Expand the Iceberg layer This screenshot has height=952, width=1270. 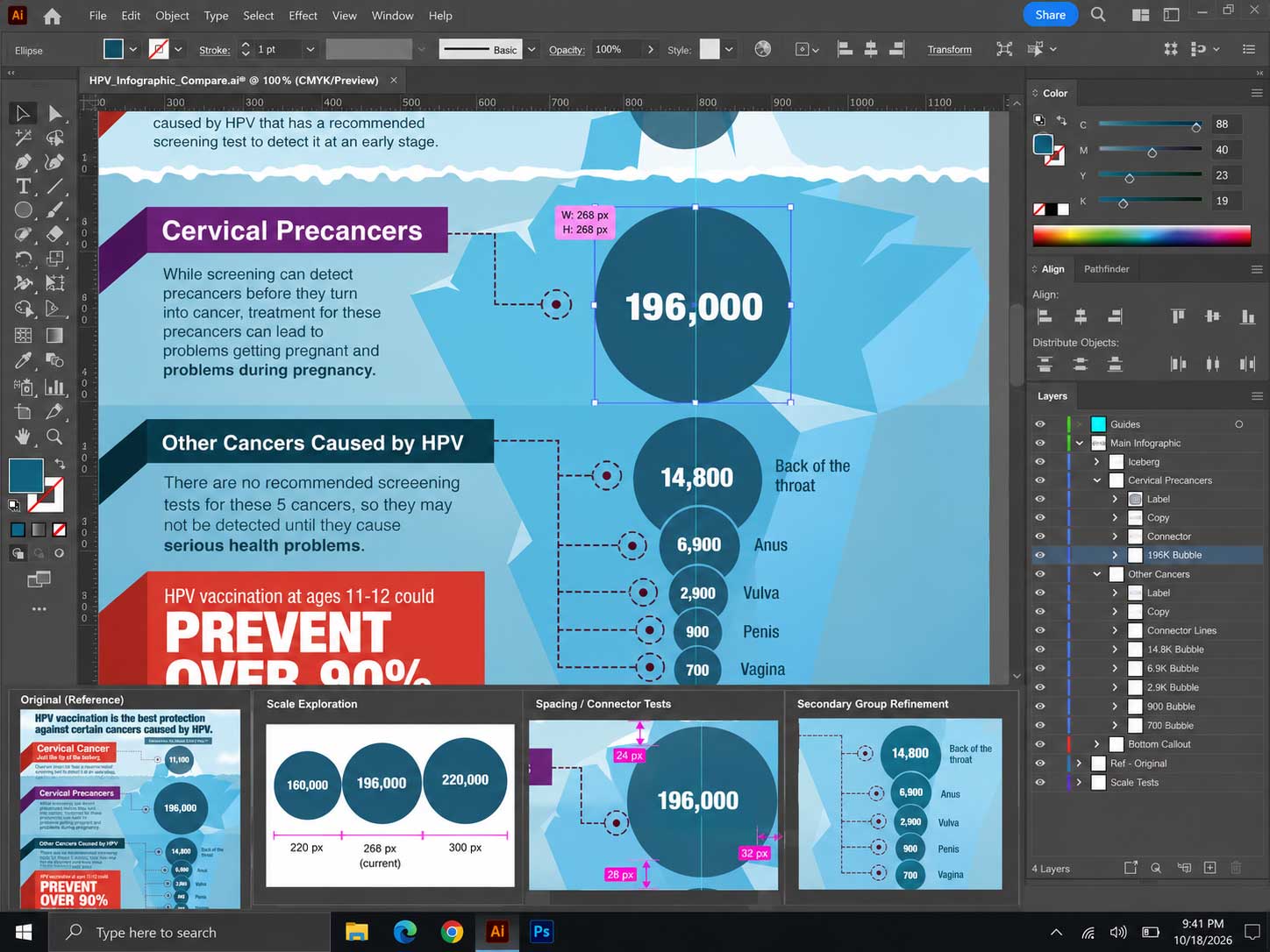[x=1096, y=462]
